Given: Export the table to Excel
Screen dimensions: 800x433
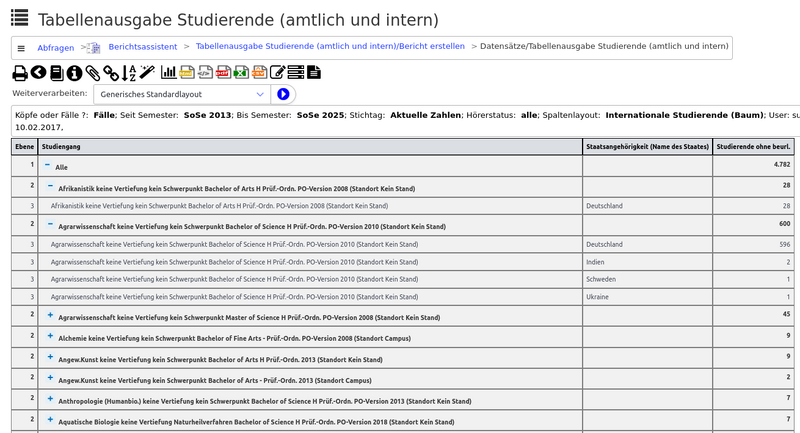Looking at the screenshot, I should click(240, 72).
